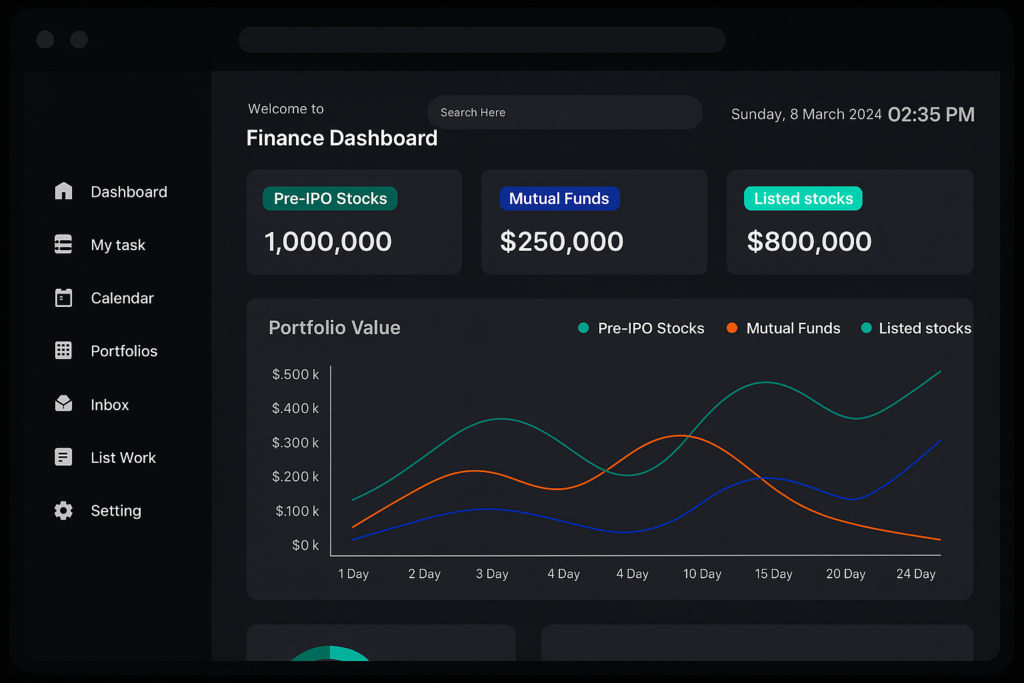Go to Portfolios in the sidebar
The image size is (1024, 683).
pyautogui.click(x=124, y=351)
